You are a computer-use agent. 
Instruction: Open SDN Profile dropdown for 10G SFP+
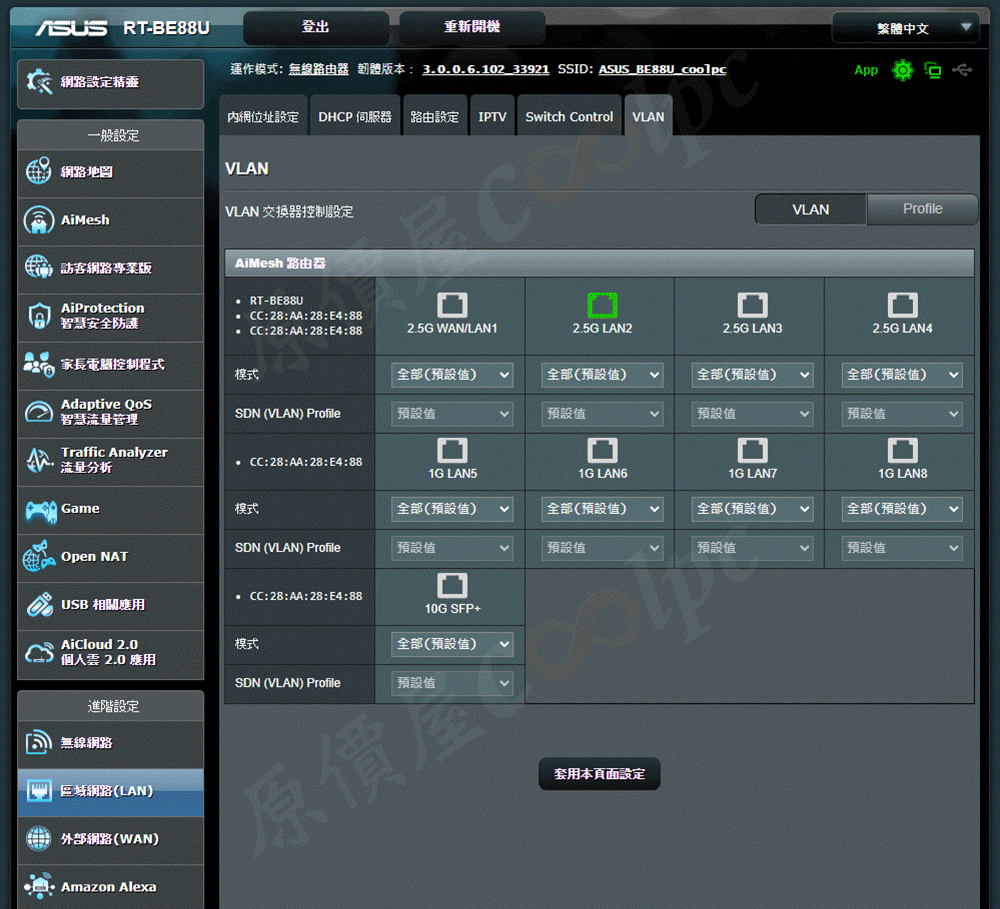[452, 683]
